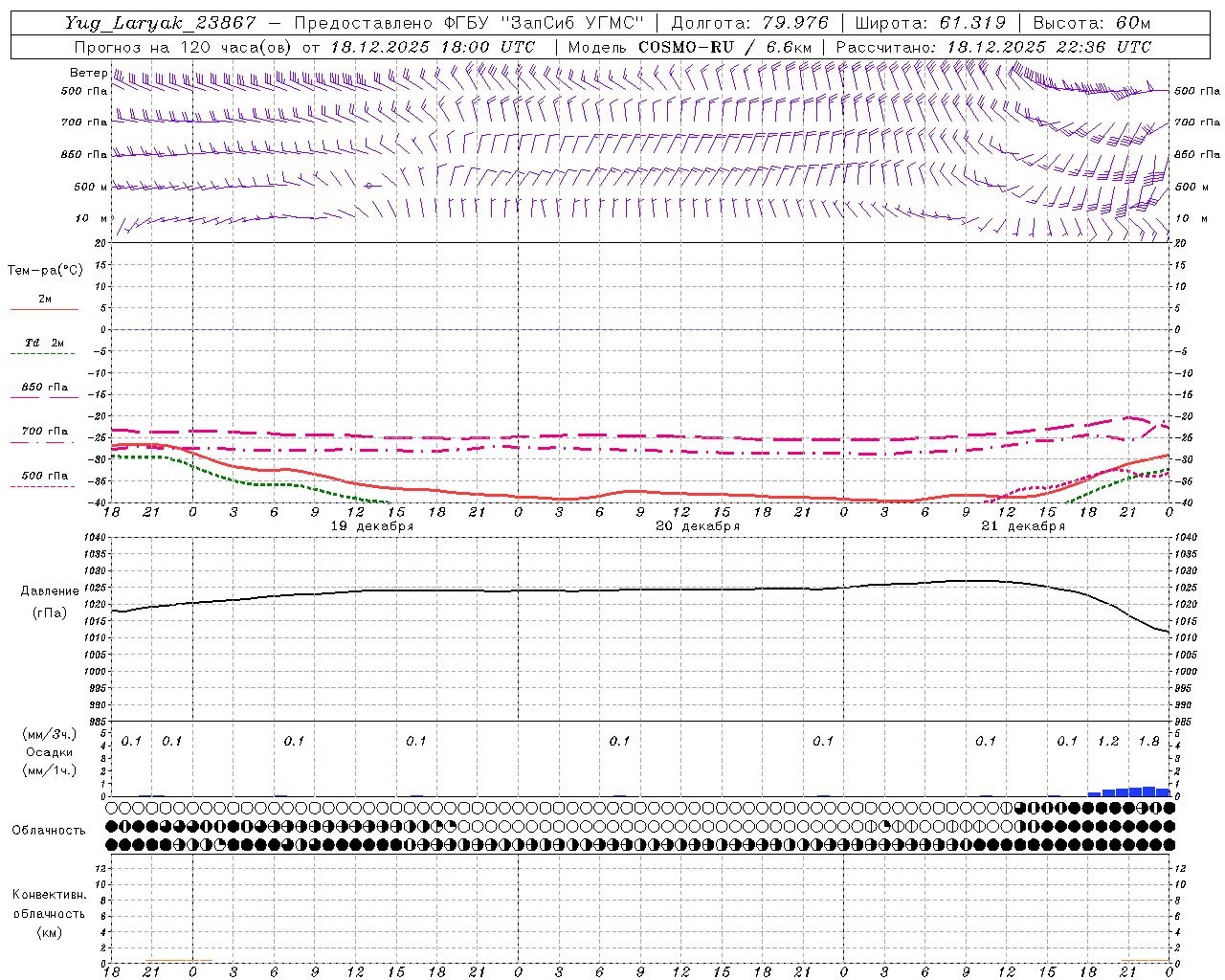This screenshot has width=1225, height=980.
Task: Click the forecast start time 18.12.2025 18:00 UTC
Action: click(x=433, y=47)
